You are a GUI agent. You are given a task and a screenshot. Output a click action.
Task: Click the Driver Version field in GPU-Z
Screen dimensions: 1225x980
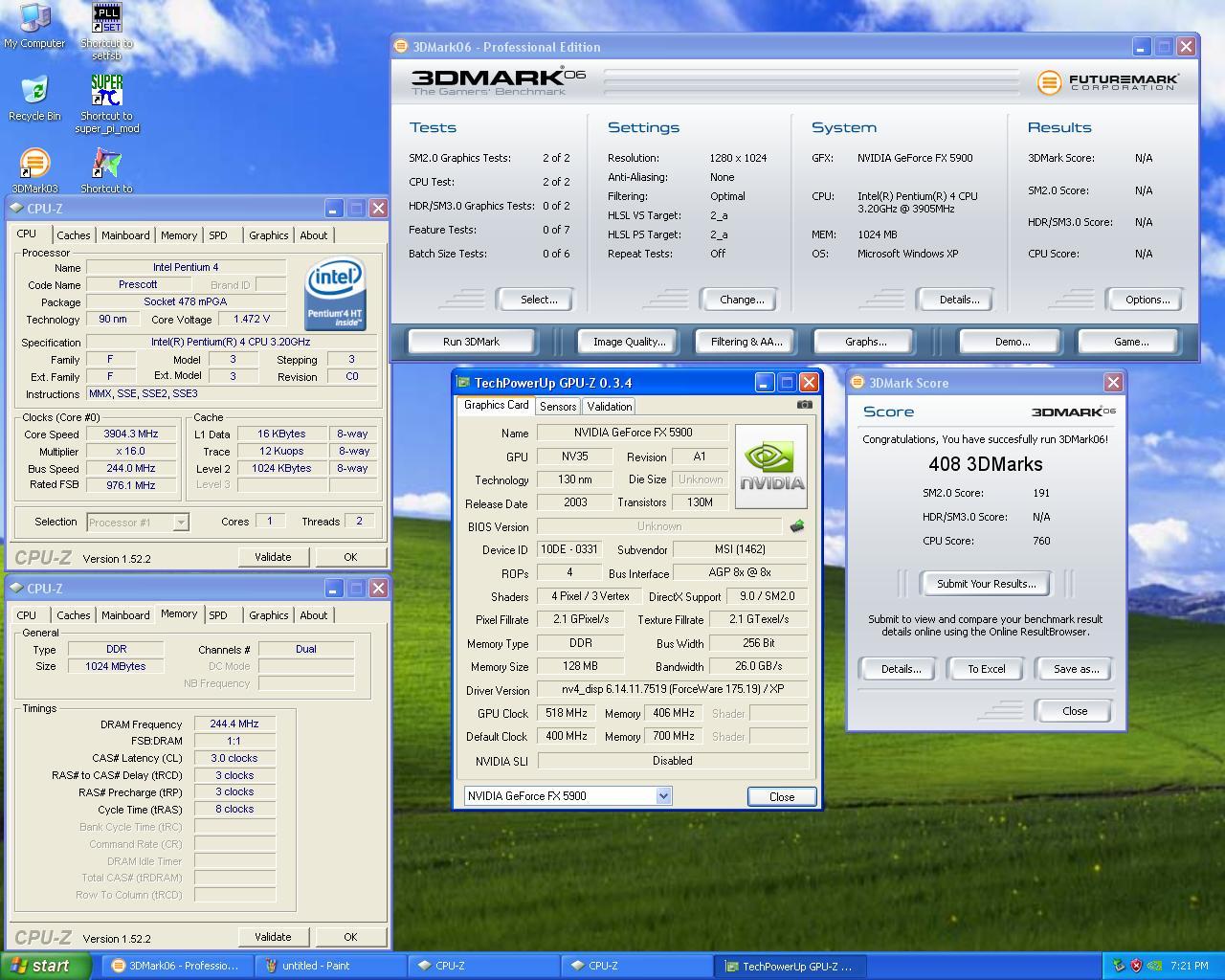coord(673,689)
